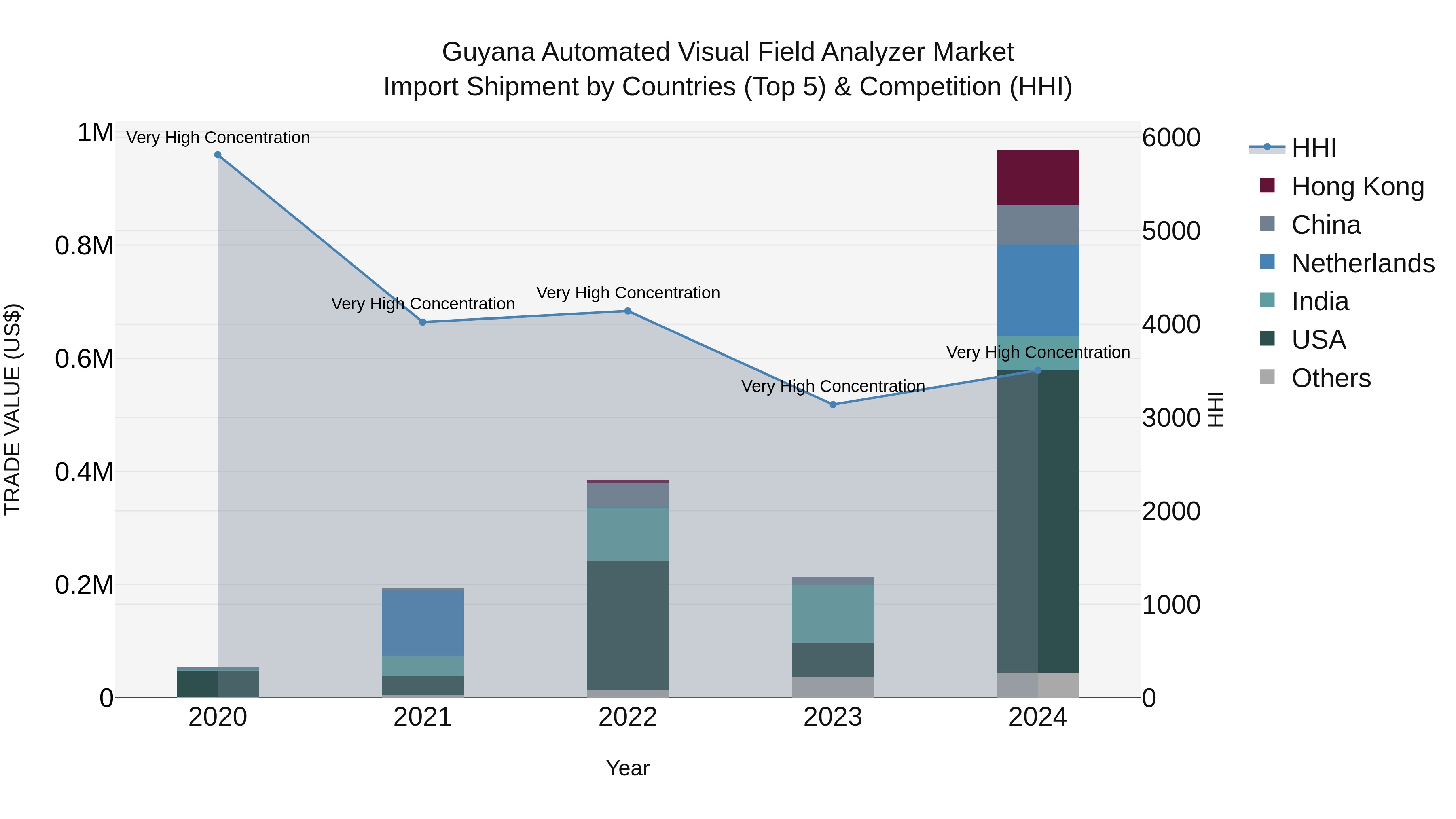Click the 2020 HHI data point
Viewport: 1456px width, 819px height.
[x=218, y=155]
